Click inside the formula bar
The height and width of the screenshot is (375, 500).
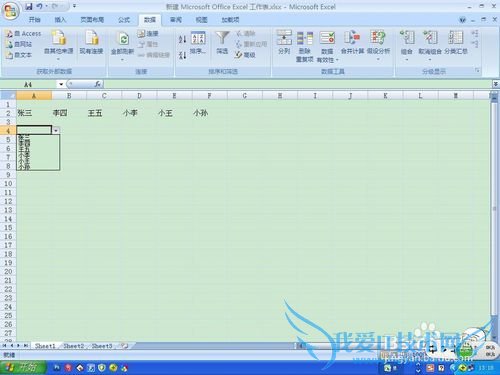(297, 84)
